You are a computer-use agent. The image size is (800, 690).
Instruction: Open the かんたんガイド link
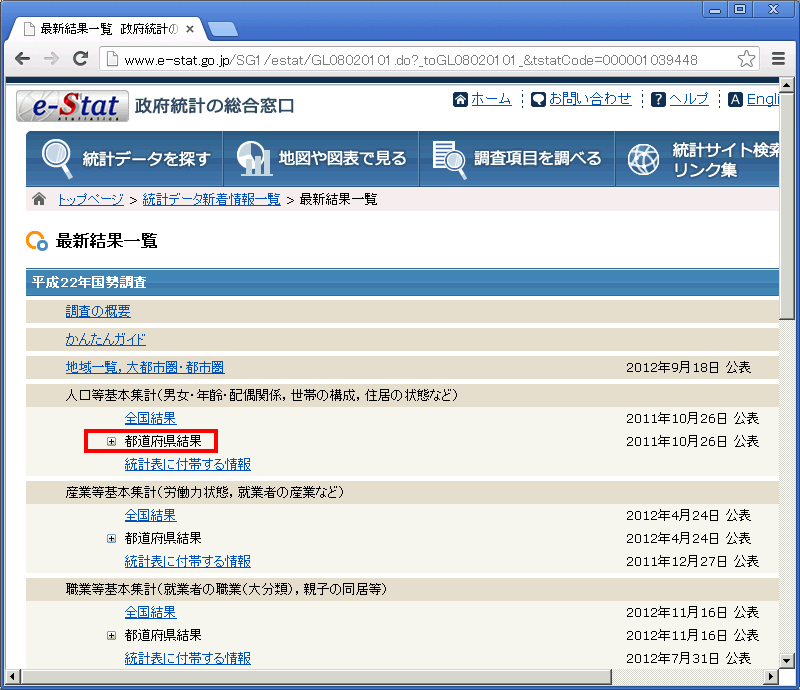click(106, 339)
